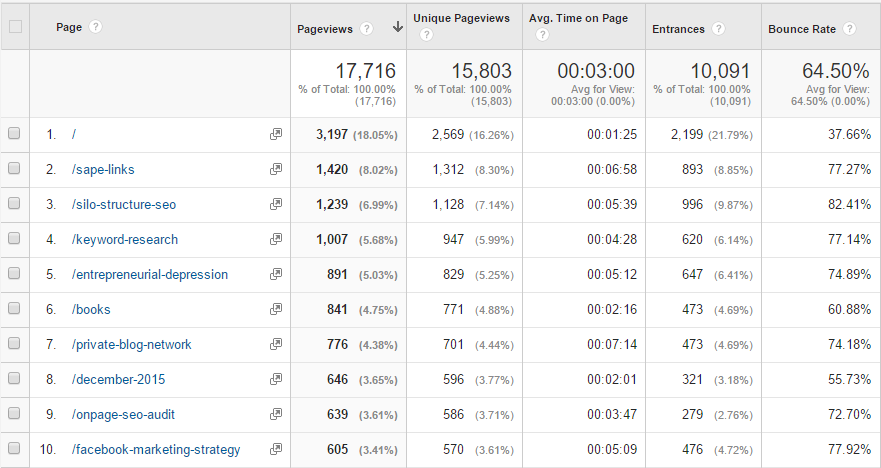
Task: Open the /facebook-marketing-strategy page link
Action: pos(156,449)
